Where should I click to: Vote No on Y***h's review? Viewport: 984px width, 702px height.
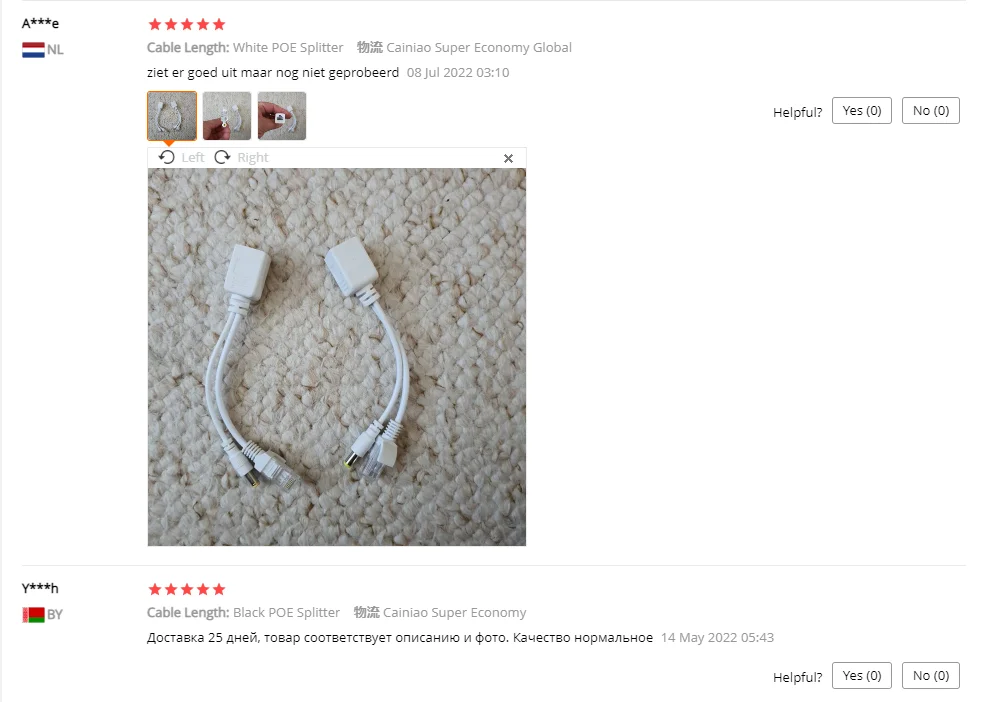click(931, 676)
